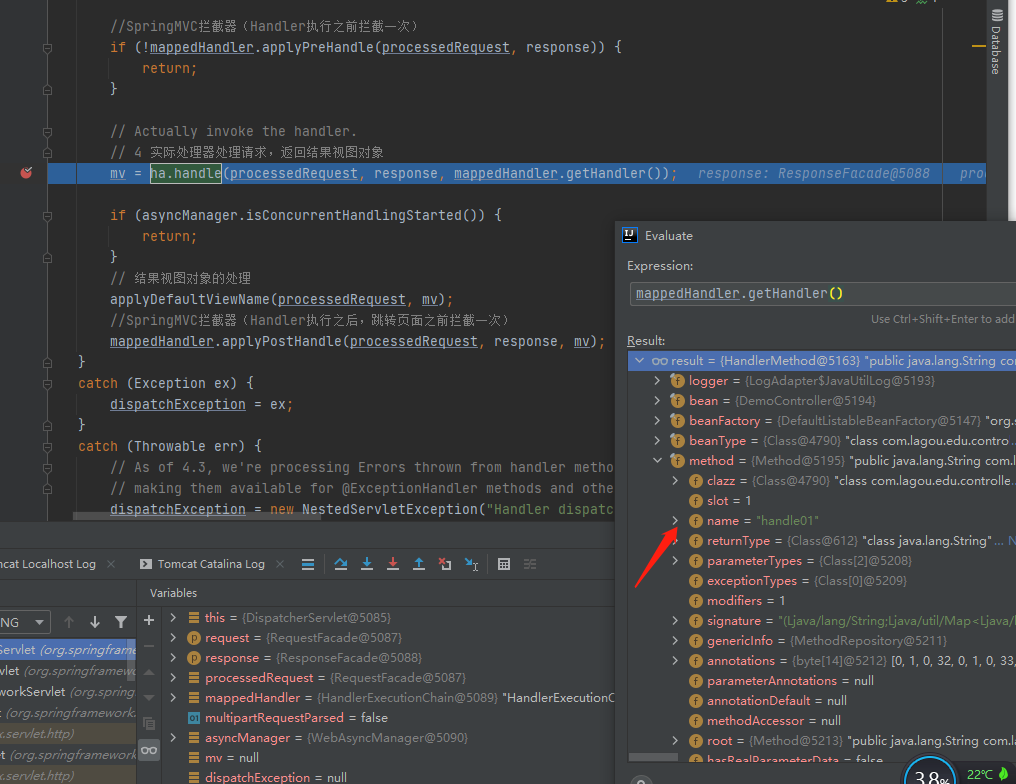Click the Step Into down-arrow icon
Image resolution: width=1016 pixels, height=784 pixels.
click(x=369, y=563)
